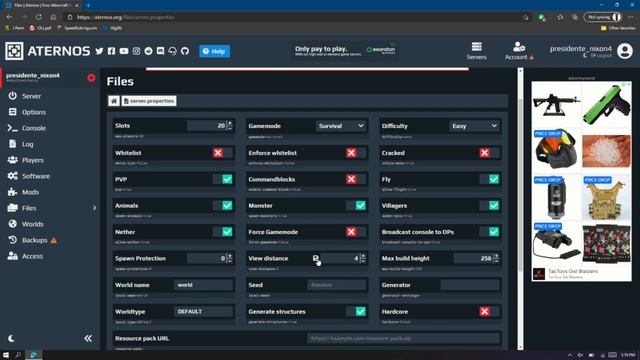
Task: Click the Aternos logo icon
Action: (14, 51)
